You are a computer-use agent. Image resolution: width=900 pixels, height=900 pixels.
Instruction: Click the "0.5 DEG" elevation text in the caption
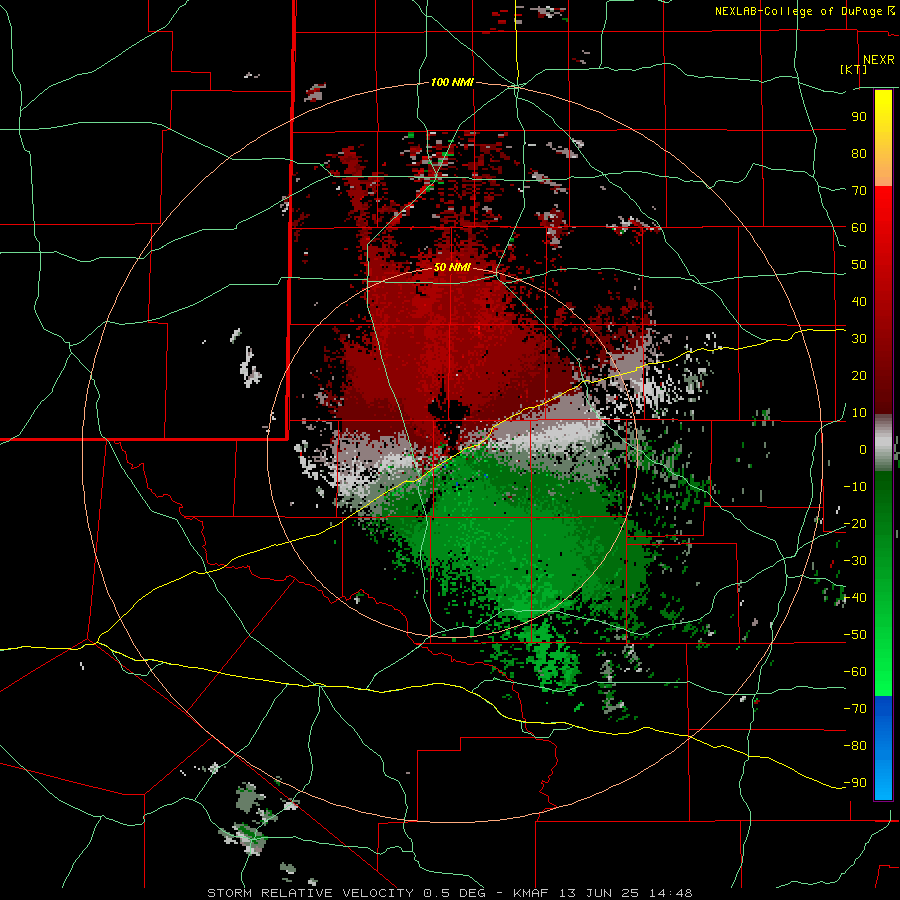pyautogui.click(x=454, y=893)
